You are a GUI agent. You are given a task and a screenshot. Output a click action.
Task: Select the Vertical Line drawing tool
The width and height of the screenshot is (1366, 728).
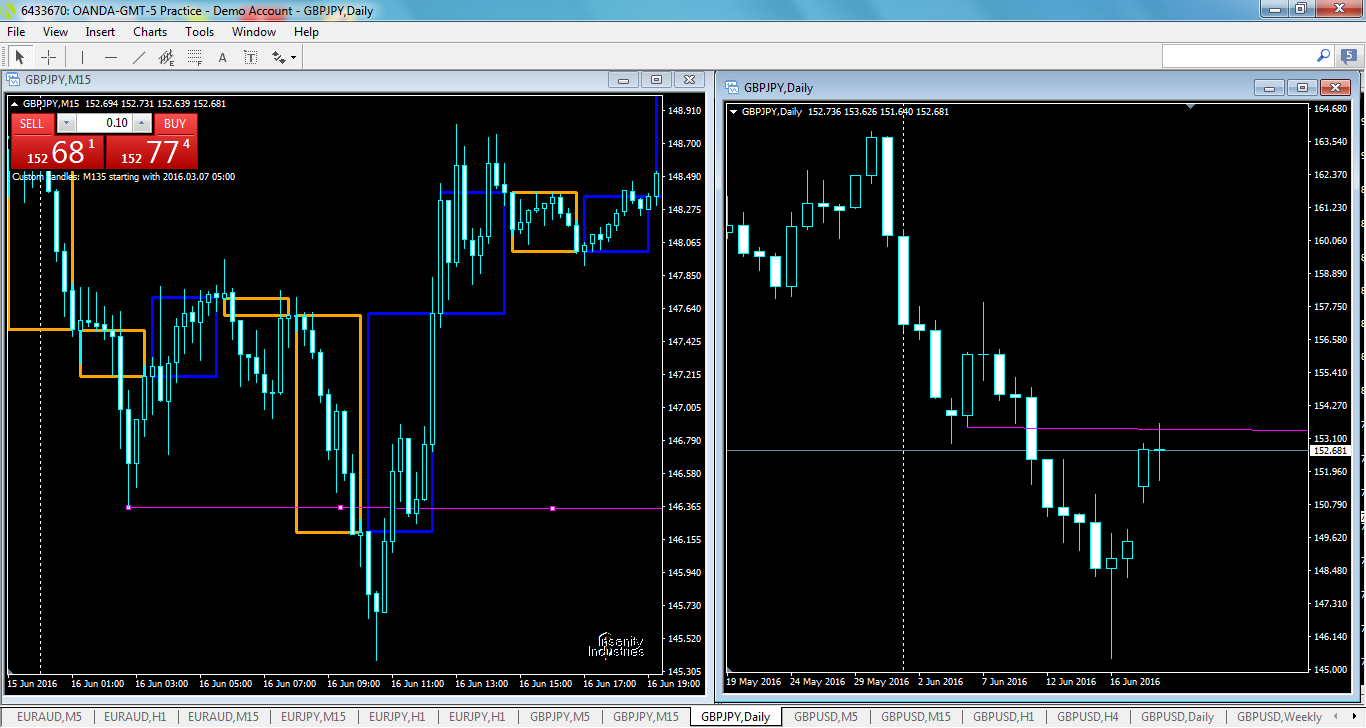point(82,56)
